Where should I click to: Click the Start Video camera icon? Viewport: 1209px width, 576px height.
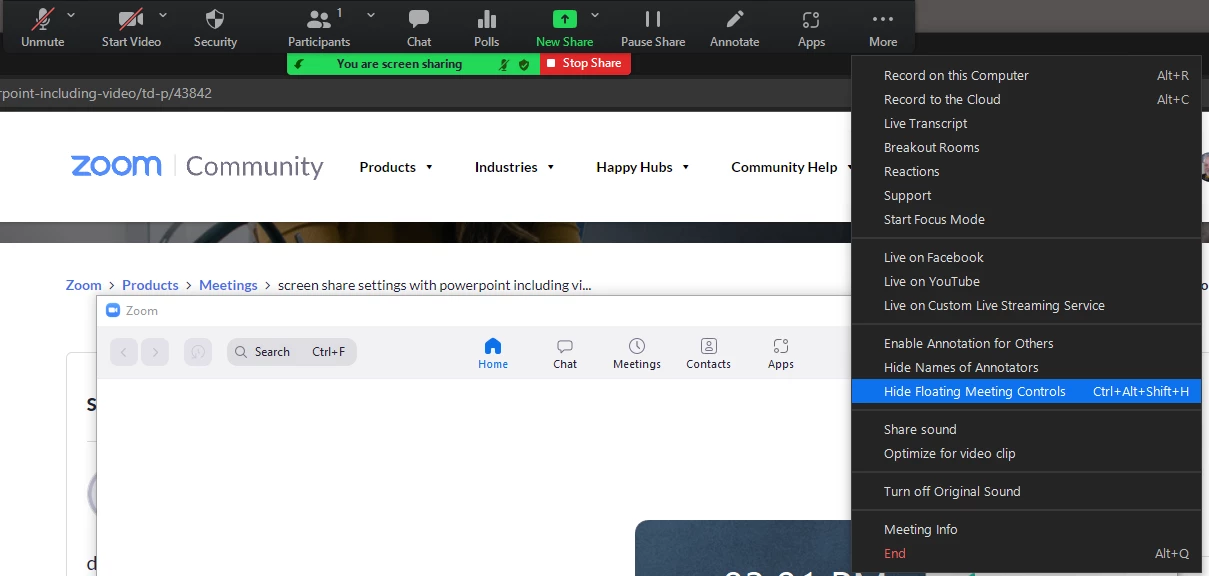coord(131,19)
